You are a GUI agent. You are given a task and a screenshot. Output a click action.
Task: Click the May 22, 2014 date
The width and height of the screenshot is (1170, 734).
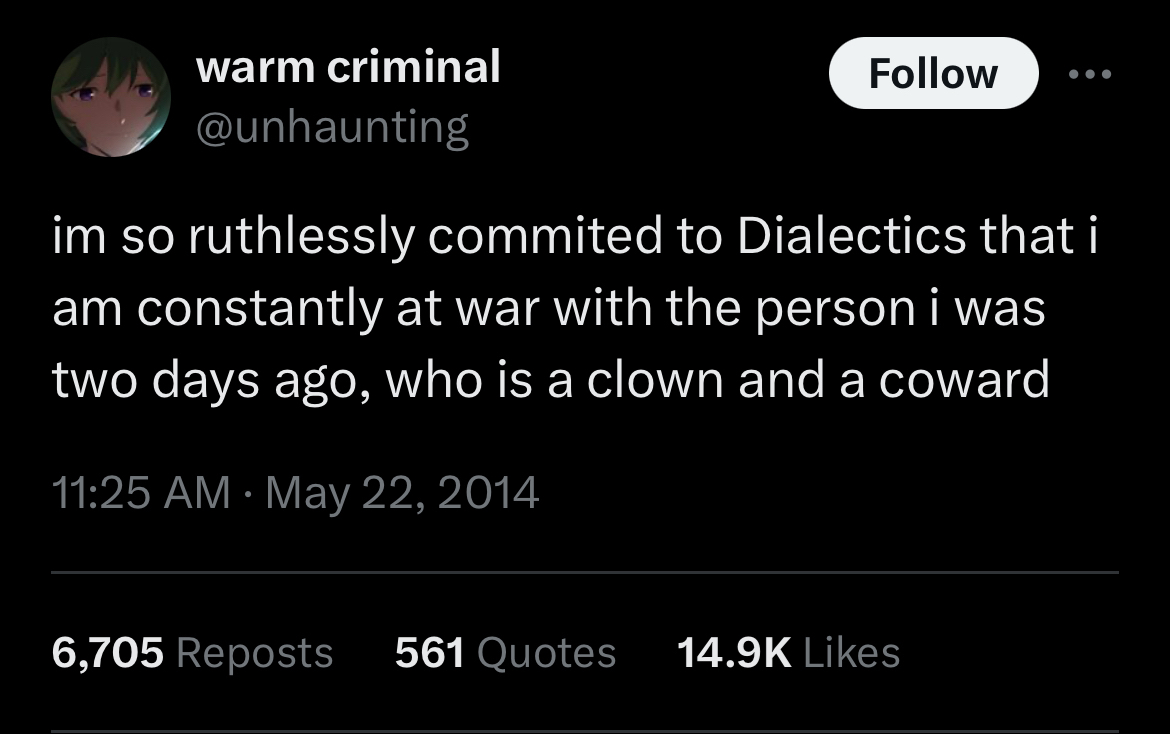pyautogui.click(x=402, y=492)
